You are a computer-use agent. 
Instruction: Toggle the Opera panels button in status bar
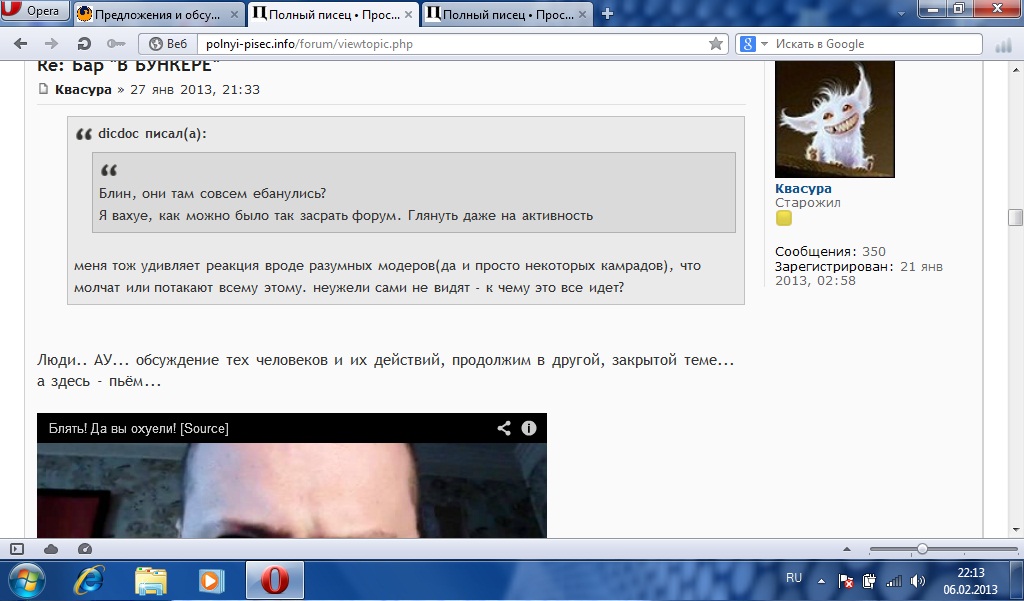17,549
